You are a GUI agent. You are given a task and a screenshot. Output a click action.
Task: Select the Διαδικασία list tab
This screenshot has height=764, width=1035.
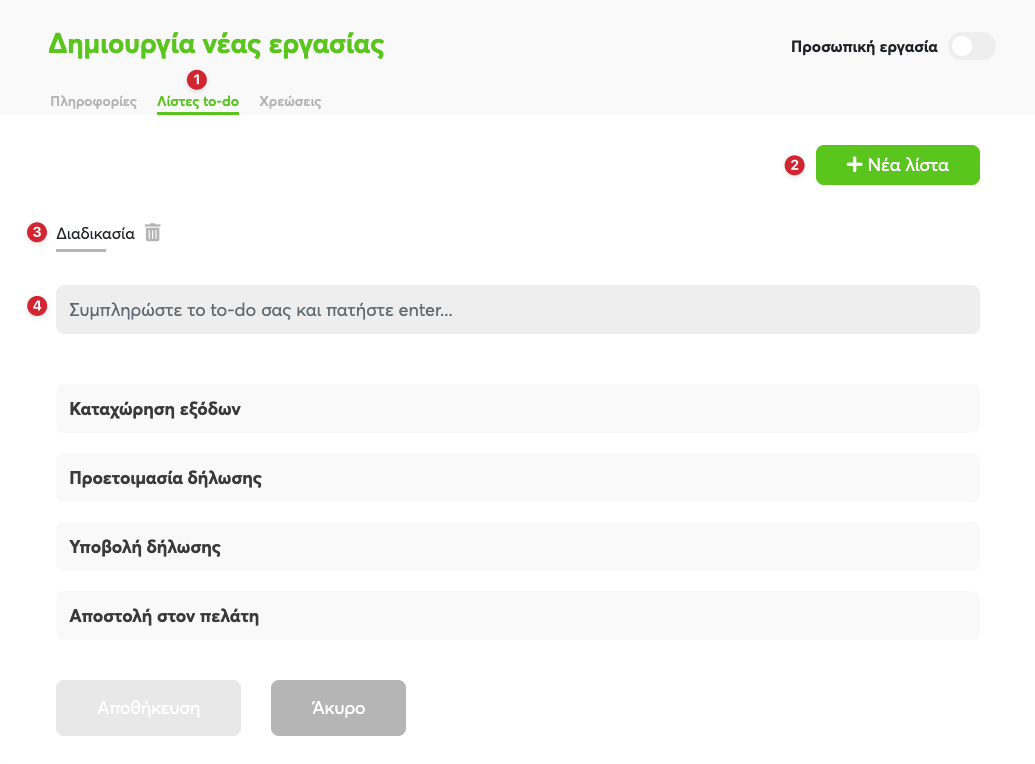[x=95, y=234]
